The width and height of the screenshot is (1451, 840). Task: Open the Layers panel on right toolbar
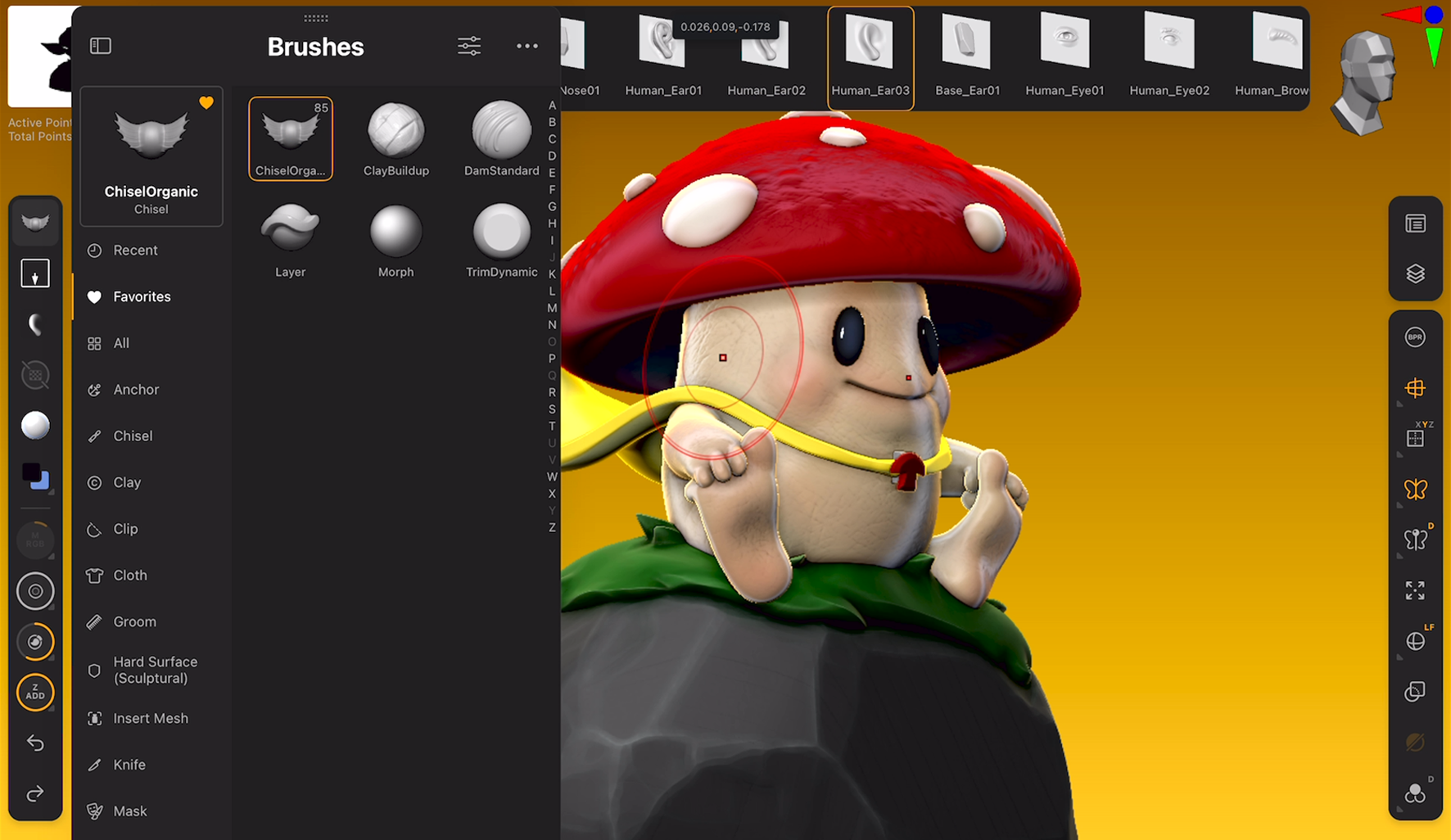1415,273
